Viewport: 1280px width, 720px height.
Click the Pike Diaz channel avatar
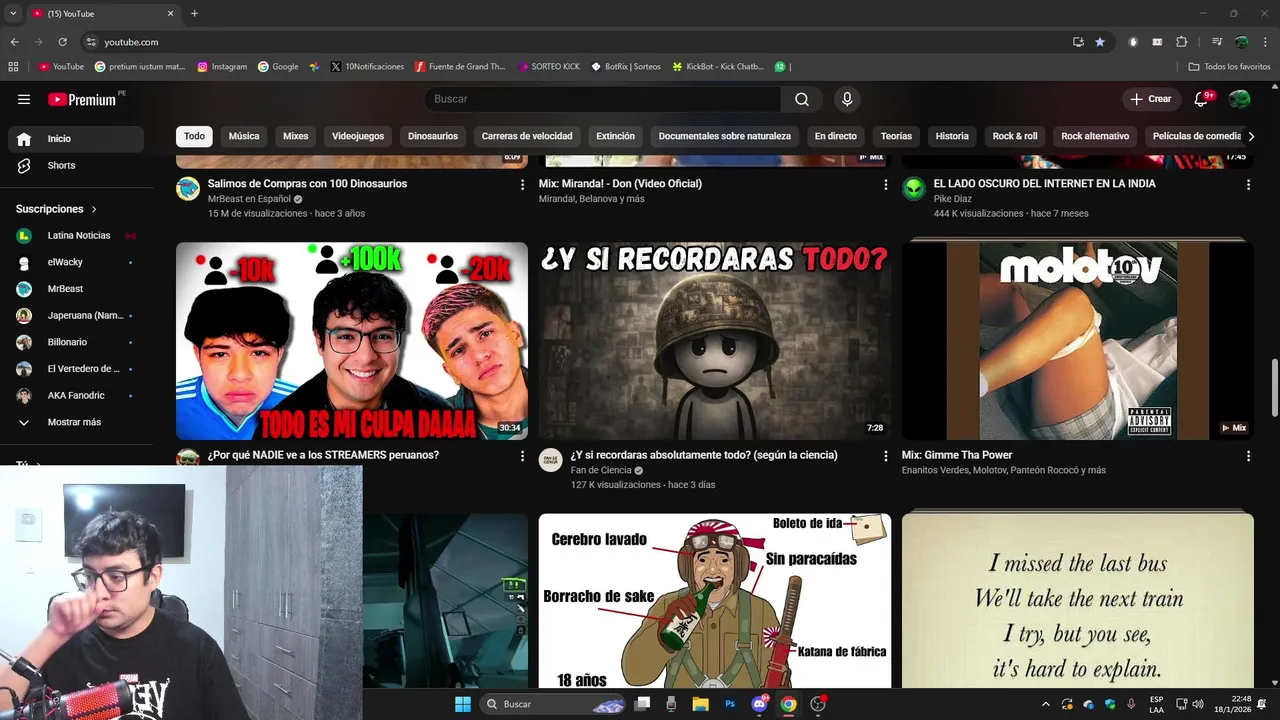tap(914, 189)
